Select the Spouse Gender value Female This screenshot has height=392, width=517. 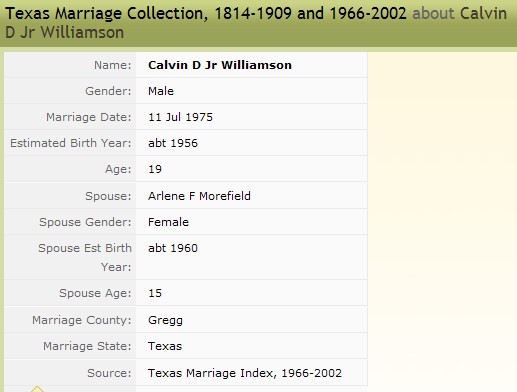(x=168, y=222)
